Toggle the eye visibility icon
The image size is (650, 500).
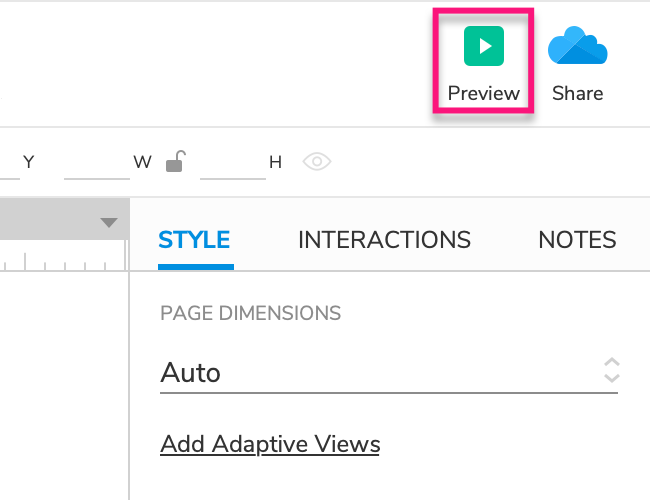317,162
